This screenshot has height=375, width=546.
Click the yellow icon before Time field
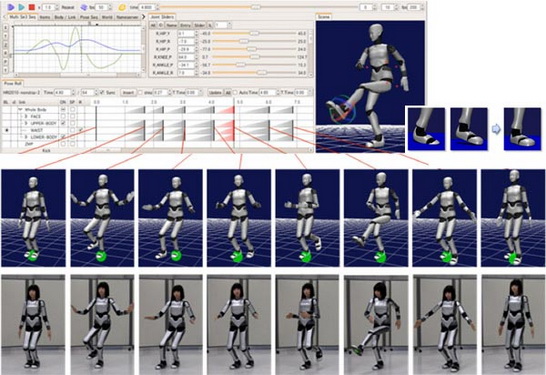pos(122,7)
